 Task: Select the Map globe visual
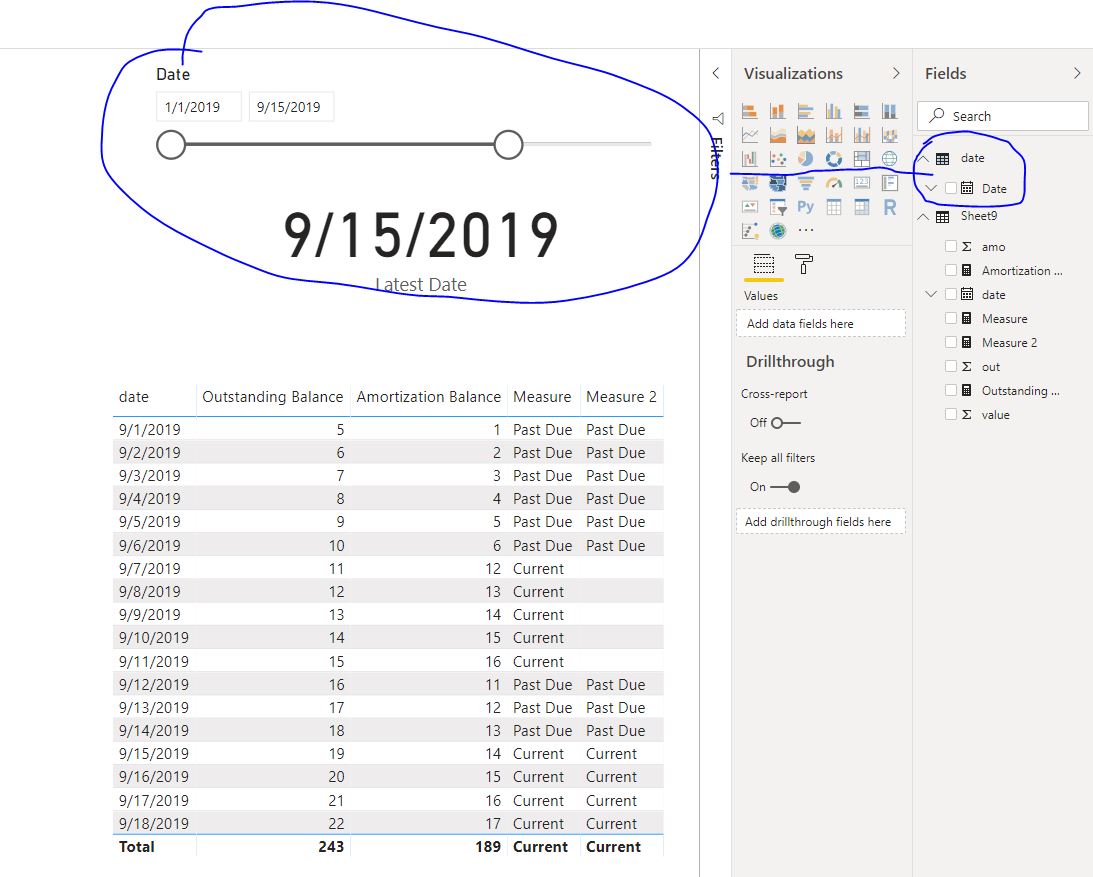[889, 159]
